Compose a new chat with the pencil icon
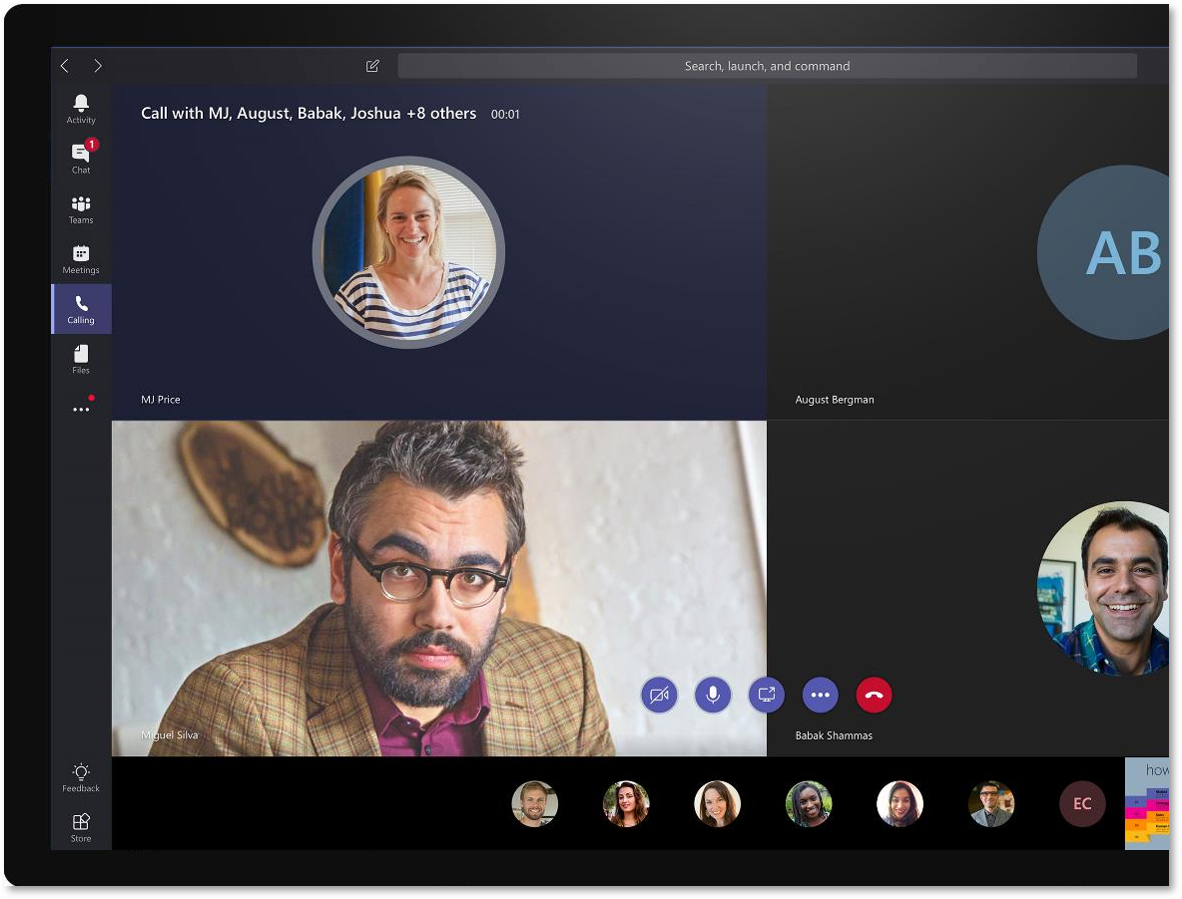This screenshot has height=899, width=1182. coord(372,65)
